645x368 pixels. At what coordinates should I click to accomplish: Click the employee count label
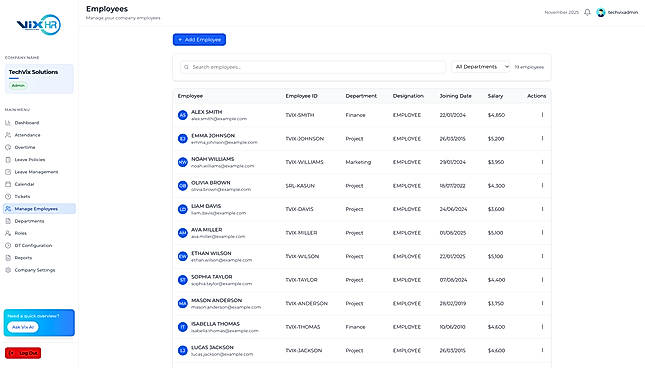click(x=529, y=67)
